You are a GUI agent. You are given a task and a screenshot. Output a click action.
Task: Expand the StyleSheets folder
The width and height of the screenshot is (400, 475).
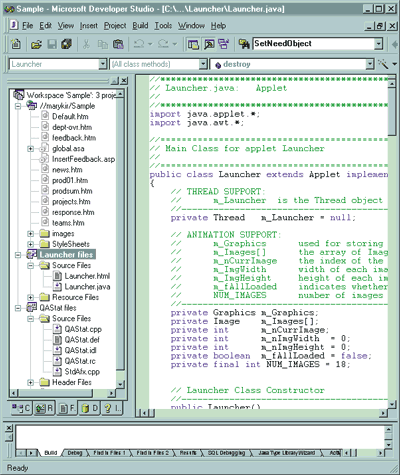tap(31, 244)
